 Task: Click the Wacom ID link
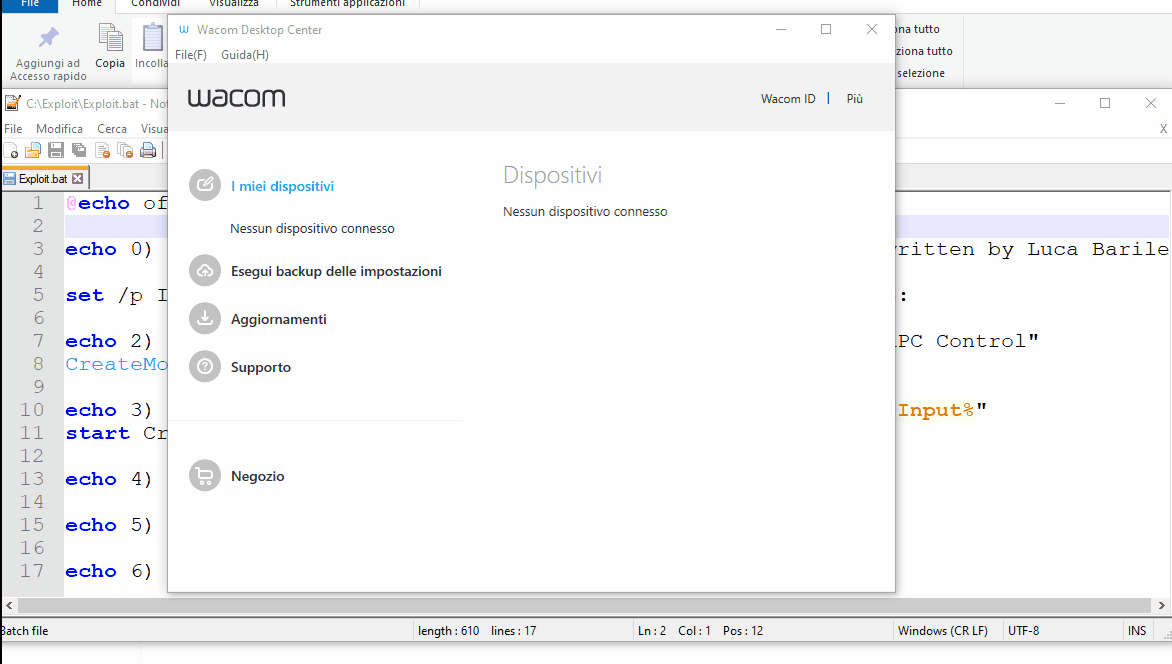[x=788, y=99]
